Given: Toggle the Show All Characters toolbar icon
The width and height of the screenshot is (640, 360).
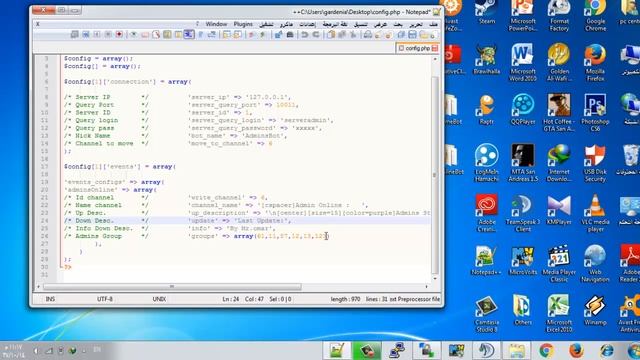Looking at the screenshot, I should pyautogui.click(x=200, y=35).
